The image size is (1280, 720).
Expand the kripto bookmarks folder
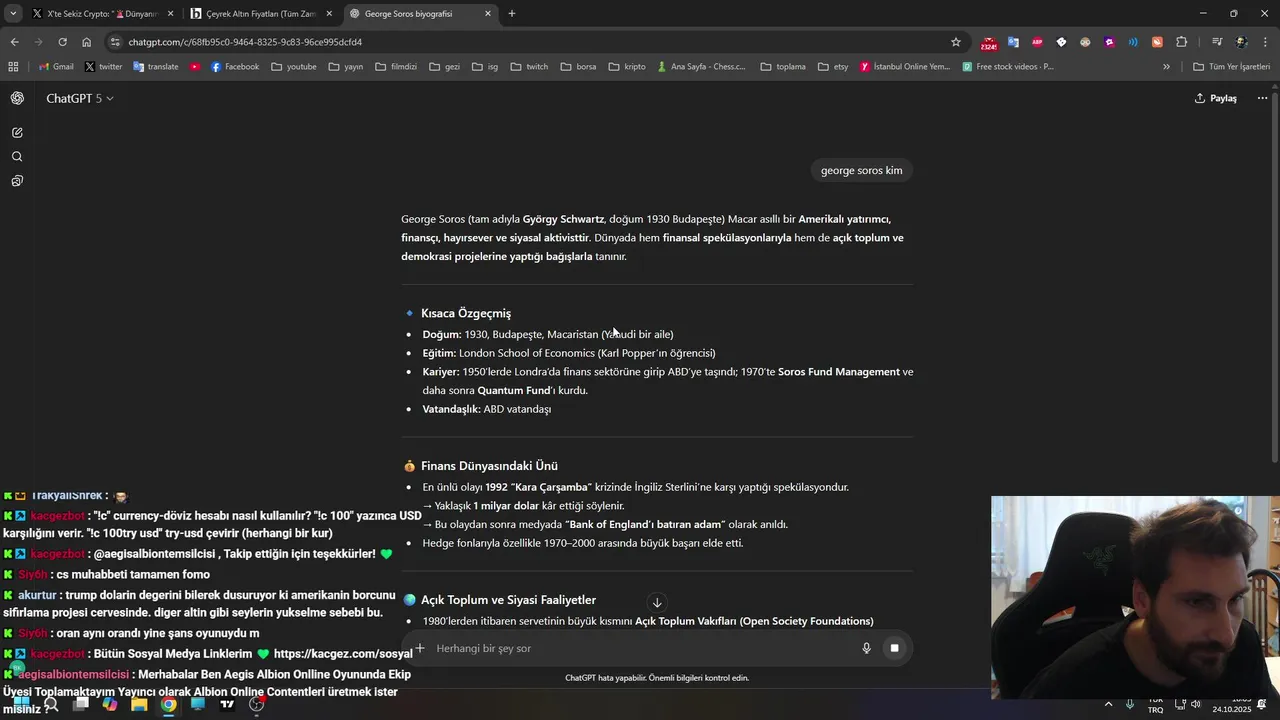click(627, 67)
